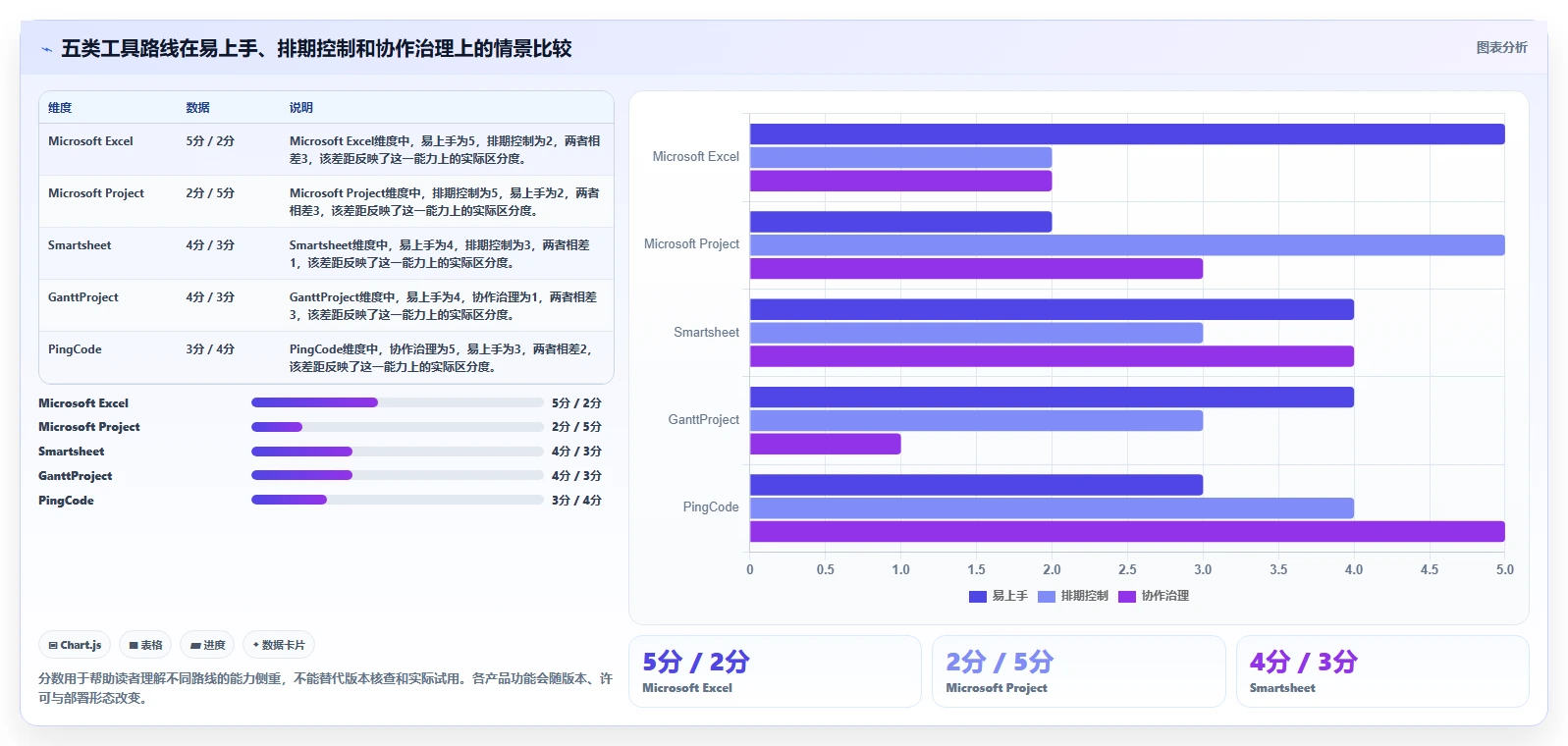Click the Smartsheet 排期控制 bar in chart
The width and height of the screenshot is (1568, 746).
click(976, 333)
